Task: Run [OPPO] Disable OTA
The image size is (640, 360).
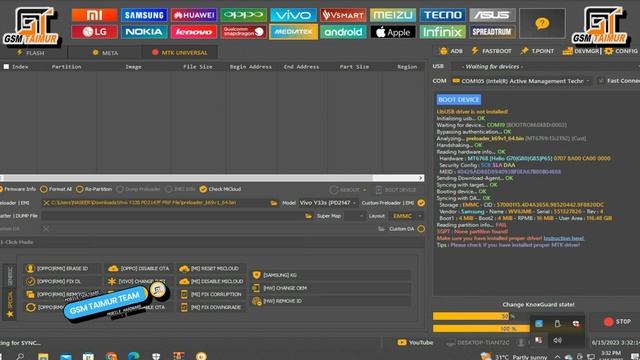Action: pos(139,269)
